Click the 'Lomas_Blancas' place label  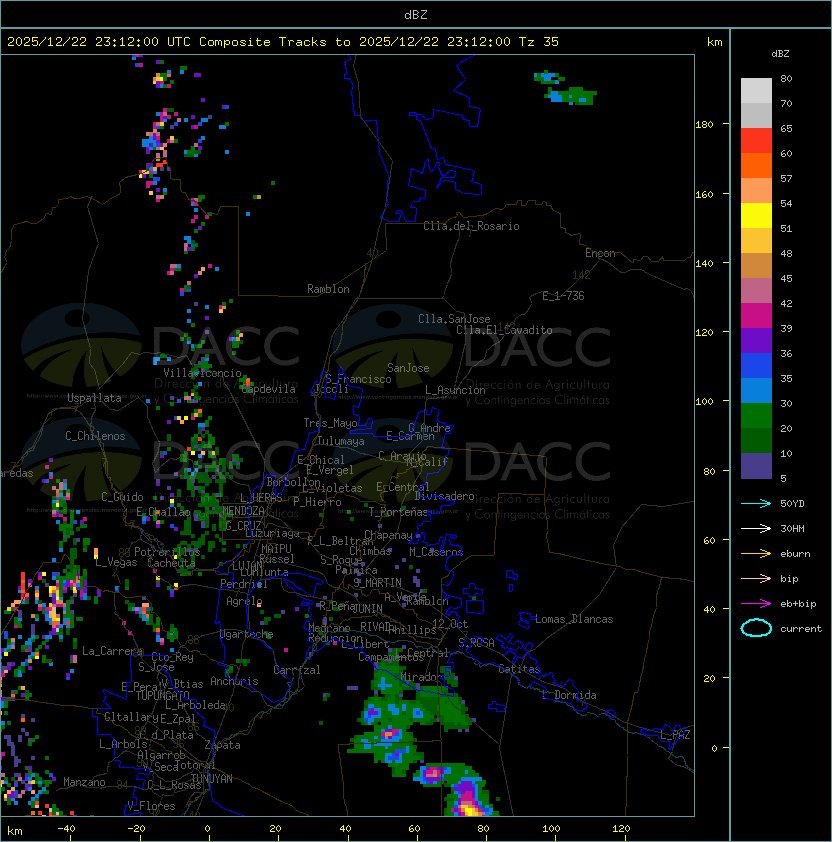574,619
